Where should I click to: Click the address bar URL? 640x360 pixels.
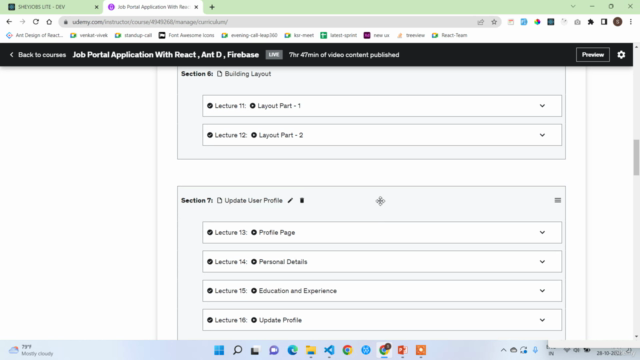[x=150, y=22]
